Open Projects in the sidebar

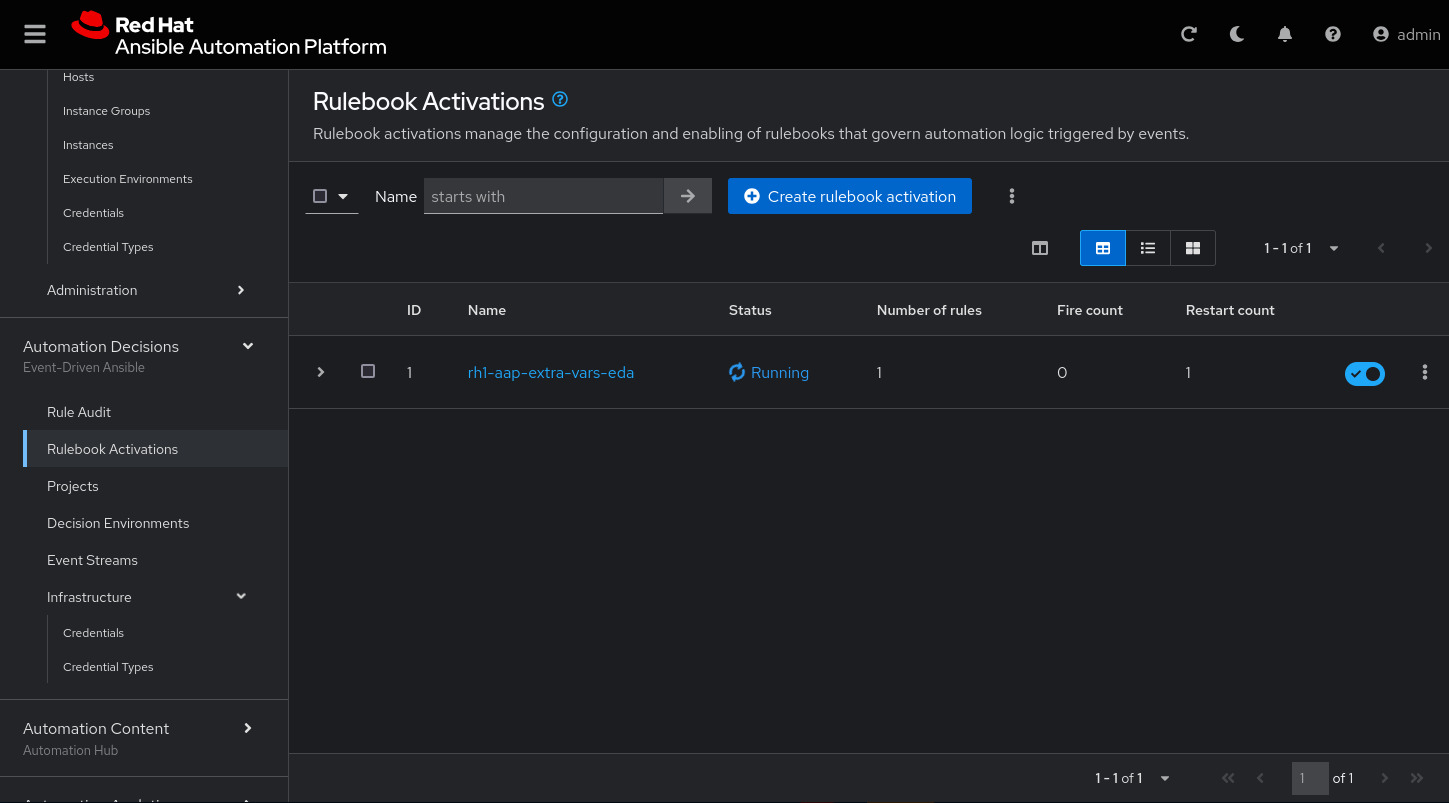pos(73,486)
